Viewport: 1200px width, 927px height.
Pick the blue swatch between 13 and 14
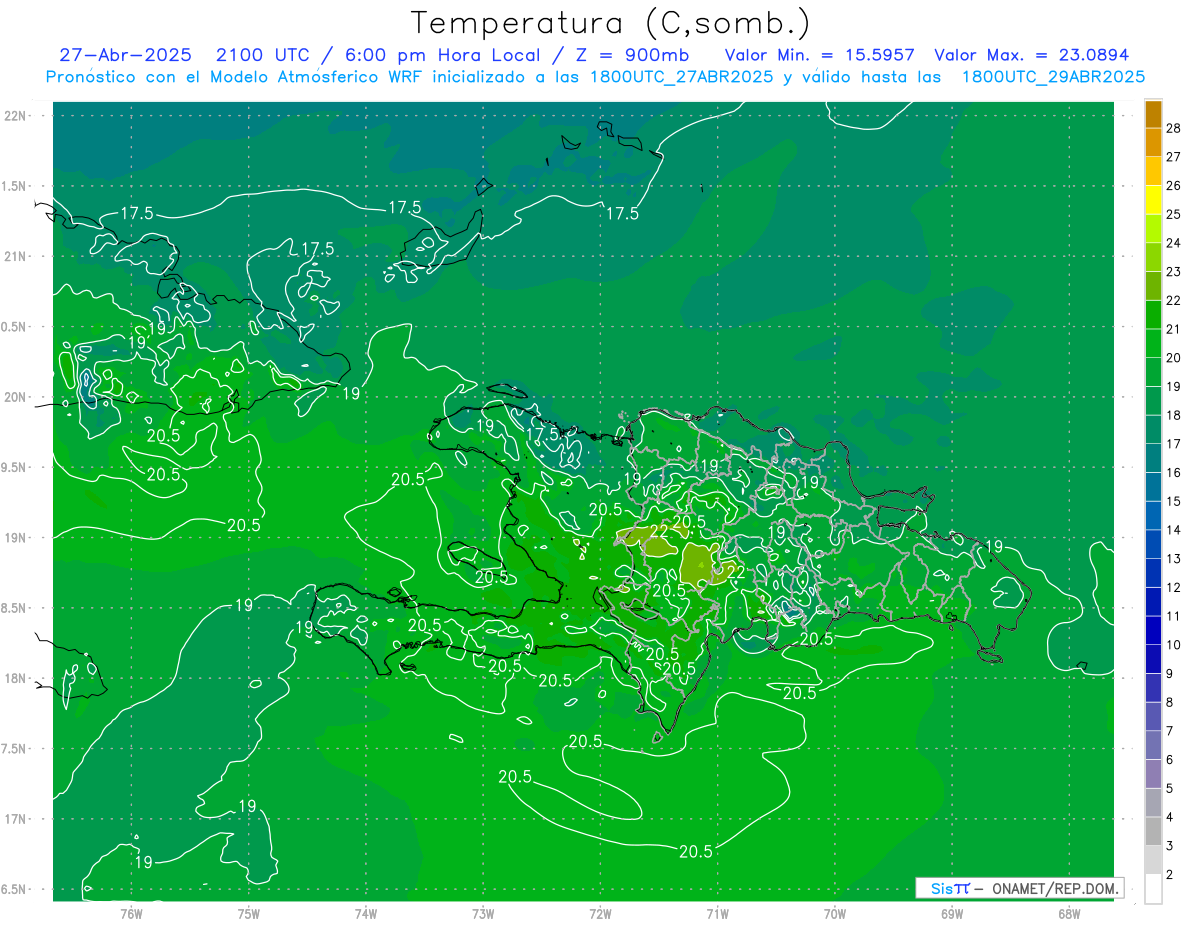(1153, 545)
